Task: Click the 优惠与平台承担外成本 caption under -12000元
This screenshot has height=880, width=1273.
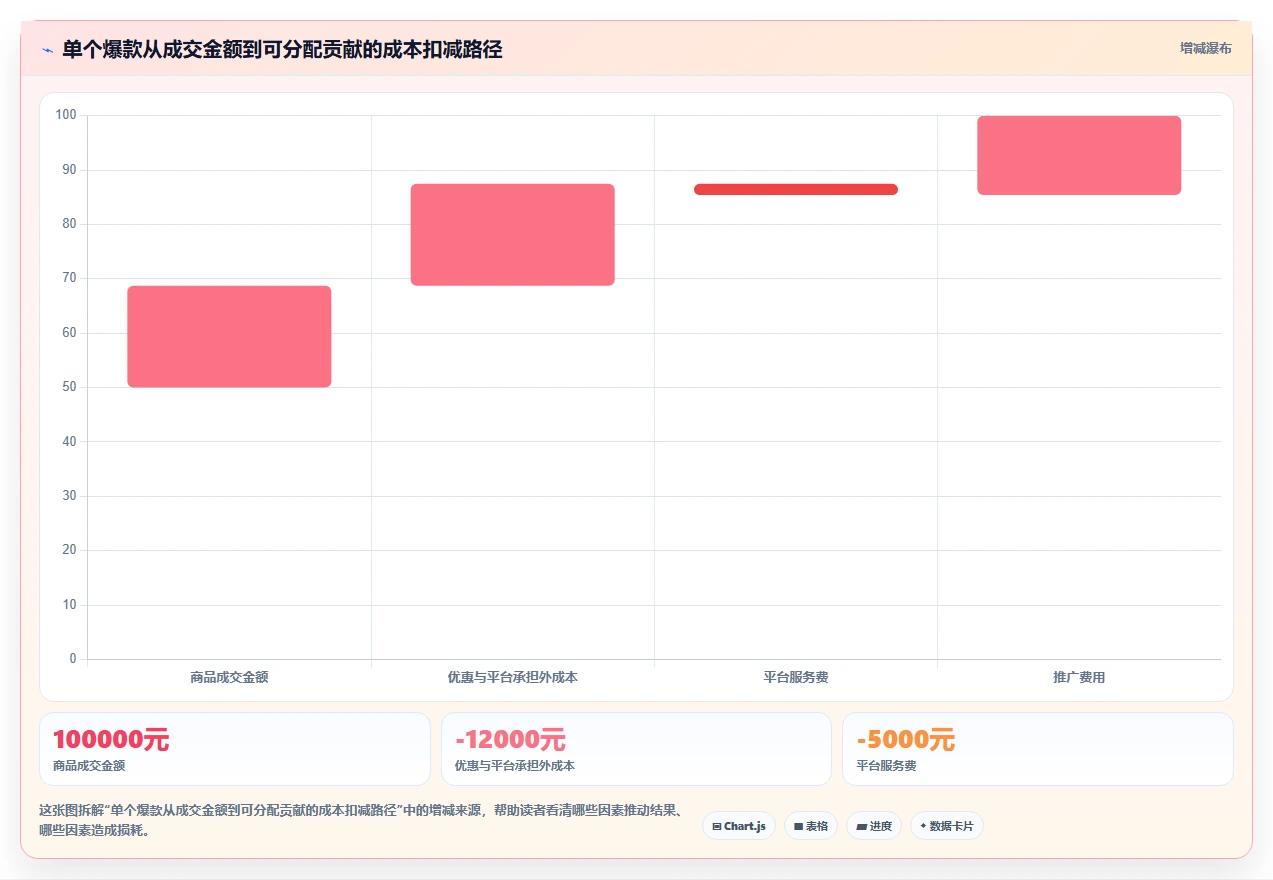Action: (x=515, y=766)
